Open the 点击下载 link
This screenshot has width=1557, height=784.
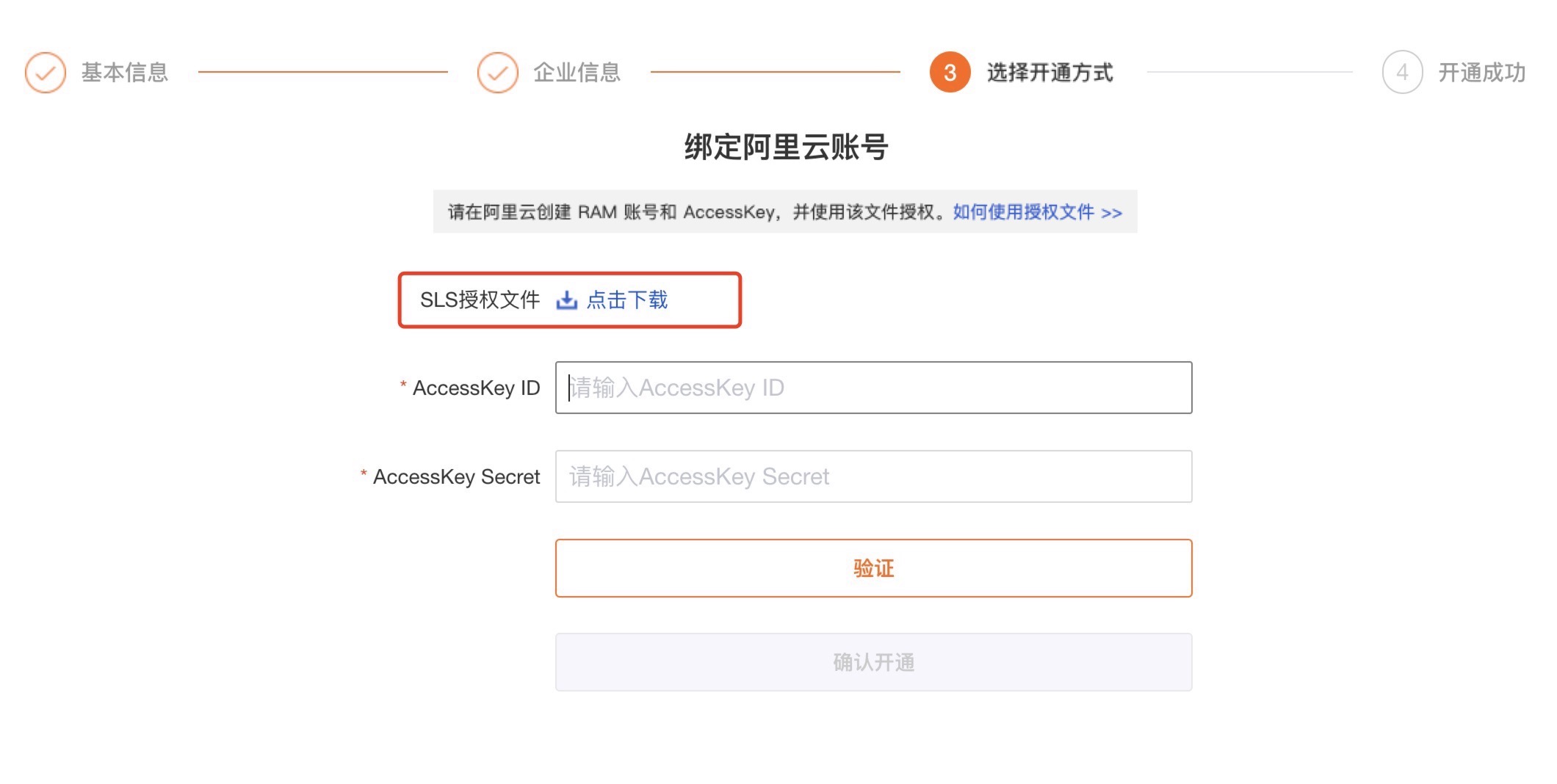pos(627,300)
